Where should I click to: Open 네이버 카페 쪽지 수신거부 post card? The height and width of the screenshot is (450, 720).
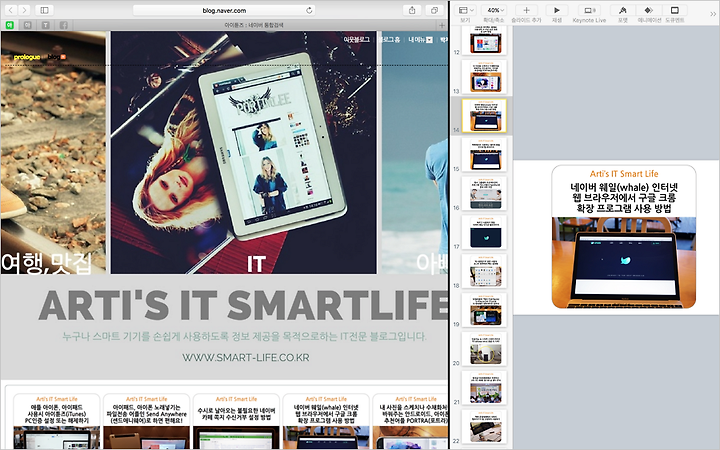(236, 422)
